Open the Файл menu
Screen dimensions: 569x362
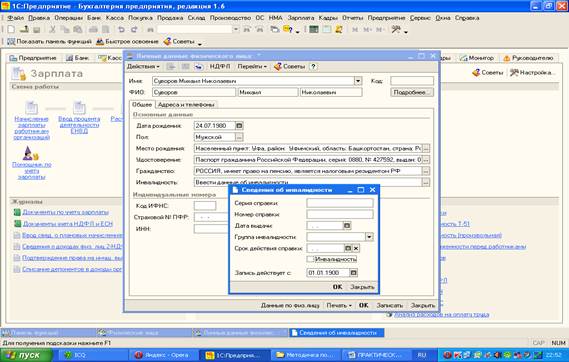point(15,18)
